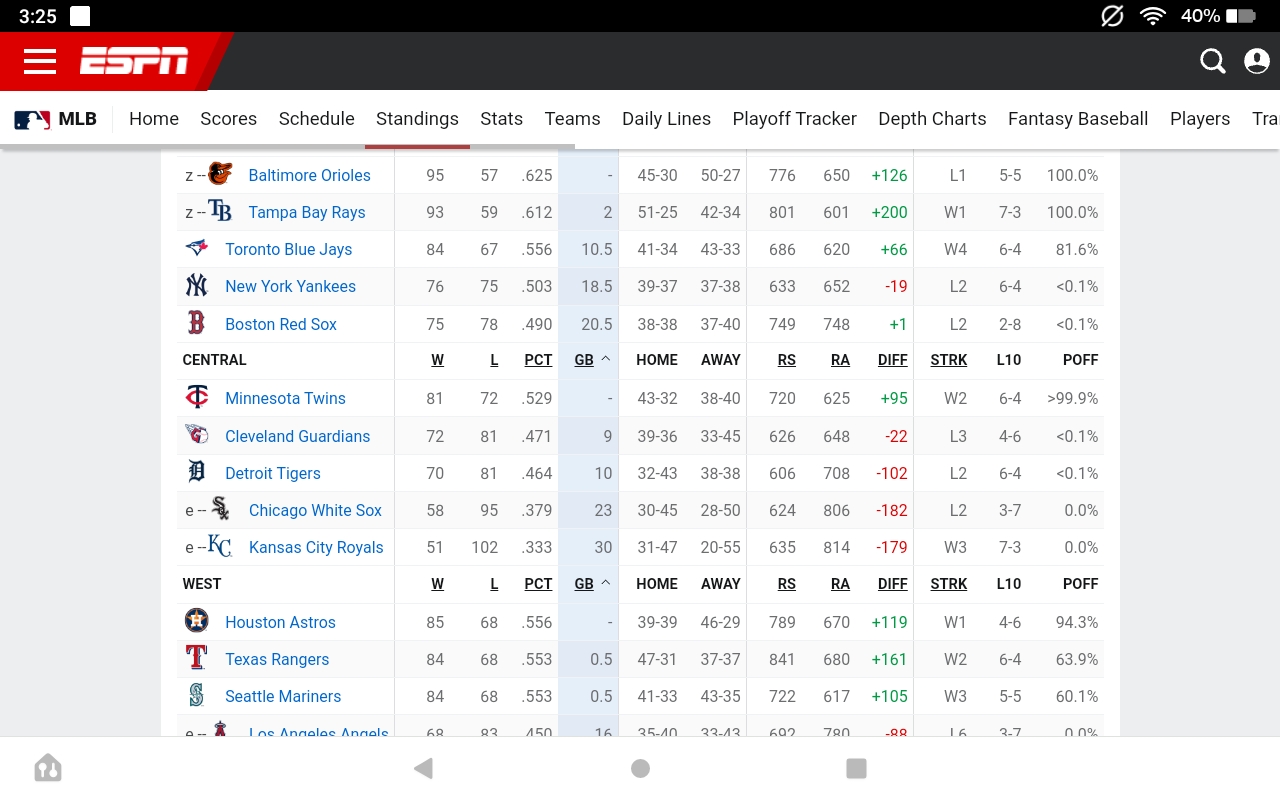Open the Boston Red Sox team link
This screenshot has height=800, width=1280.
(281, 324)
